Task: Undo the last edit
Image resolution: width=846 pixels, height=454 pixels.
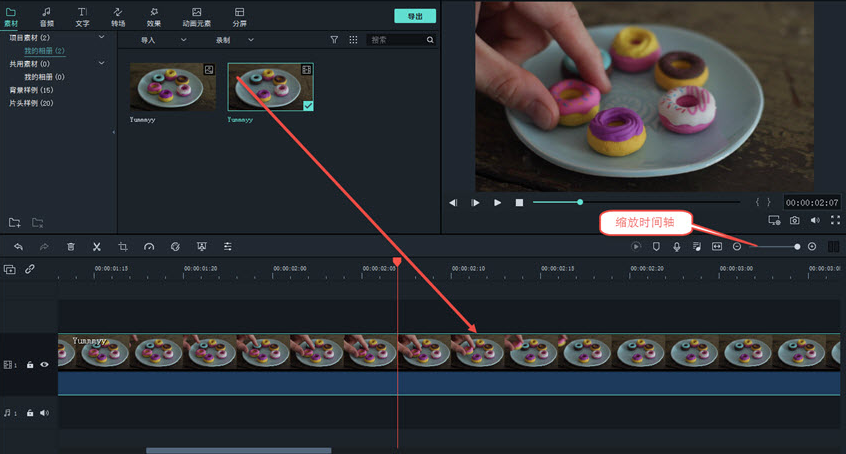Action: pyautogui.click(x=18, y=247)
